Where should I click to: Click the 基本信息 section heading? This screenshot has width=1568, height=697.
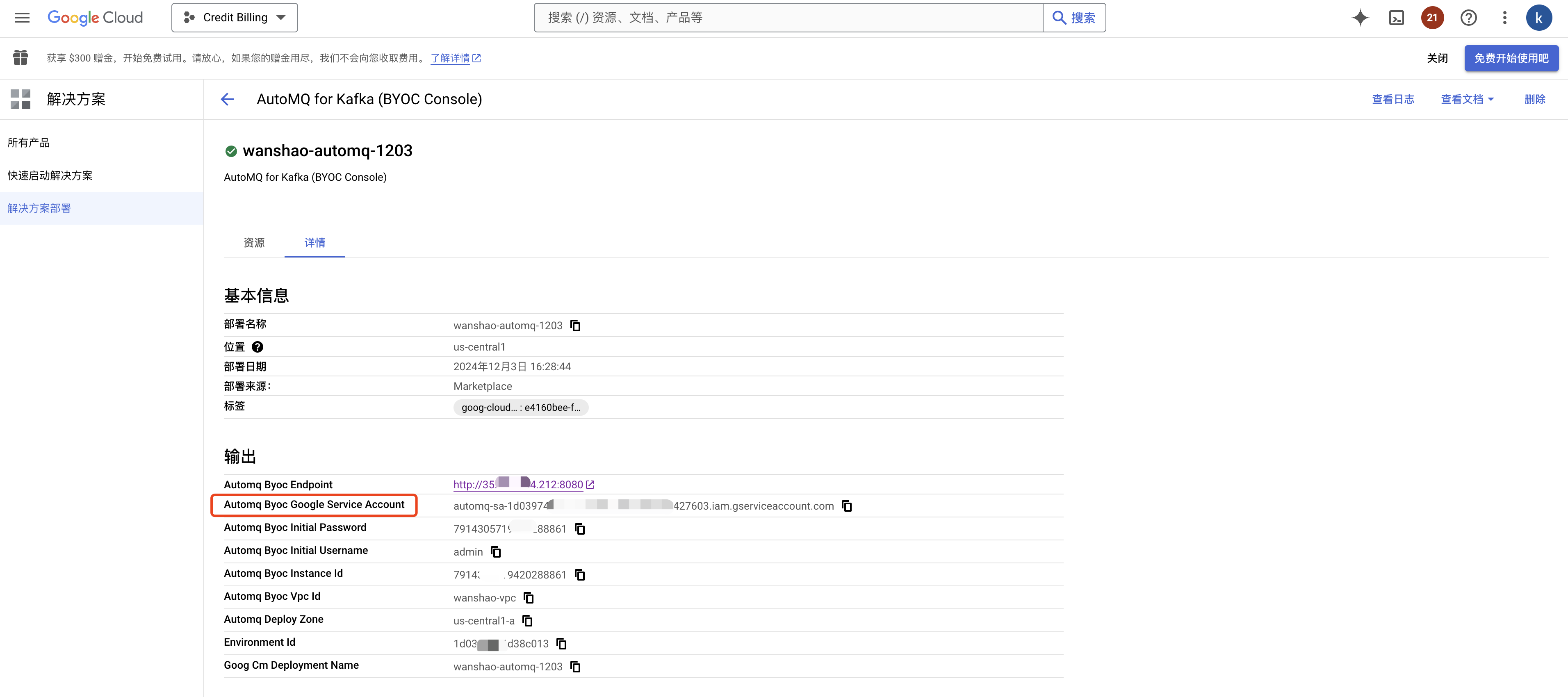coord(256,296)
